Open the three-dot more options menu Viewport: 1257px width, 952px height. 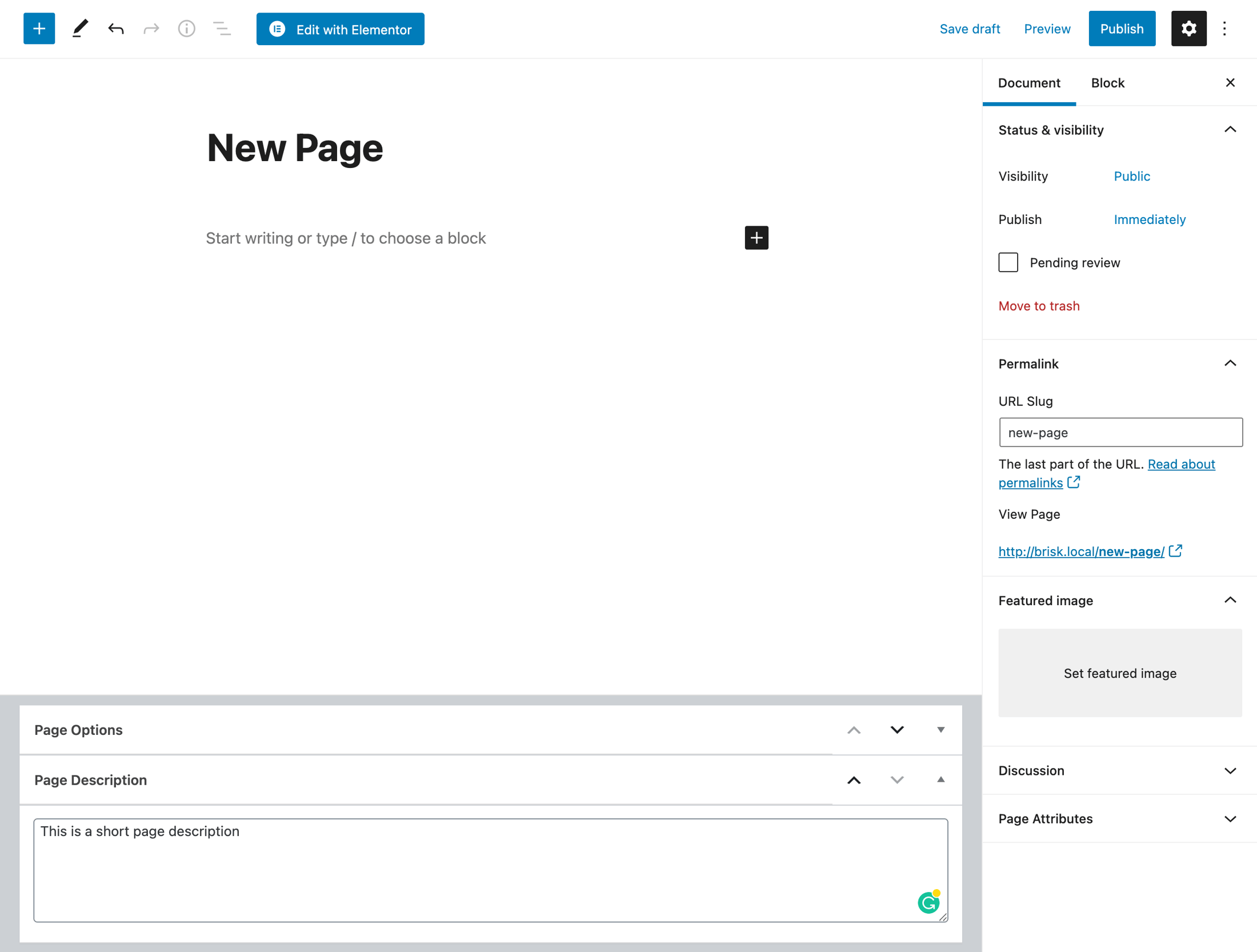click(1224, 29)
